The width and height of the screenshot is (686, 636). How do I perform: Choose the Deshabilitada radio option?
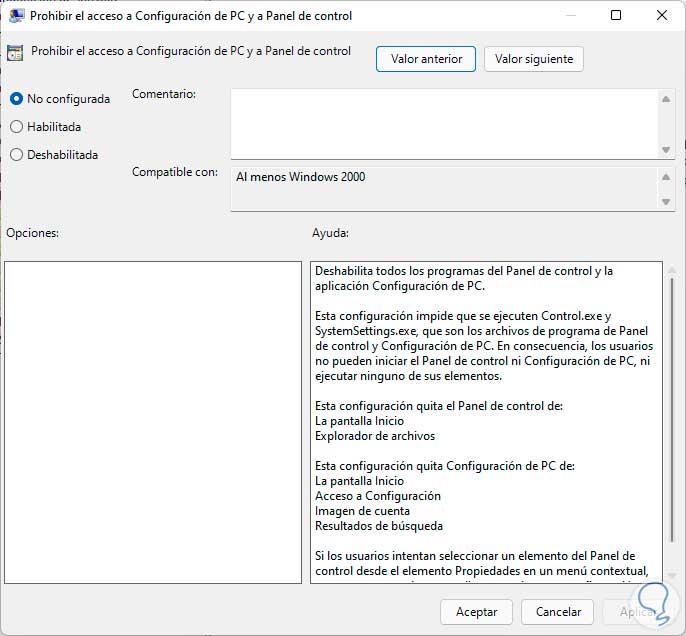tap(16, 155)
